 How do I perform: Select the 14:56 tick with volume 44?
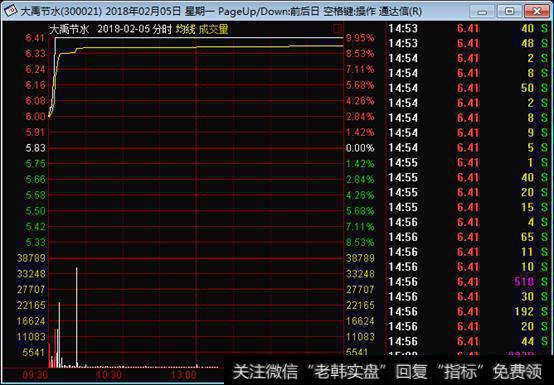468,341
